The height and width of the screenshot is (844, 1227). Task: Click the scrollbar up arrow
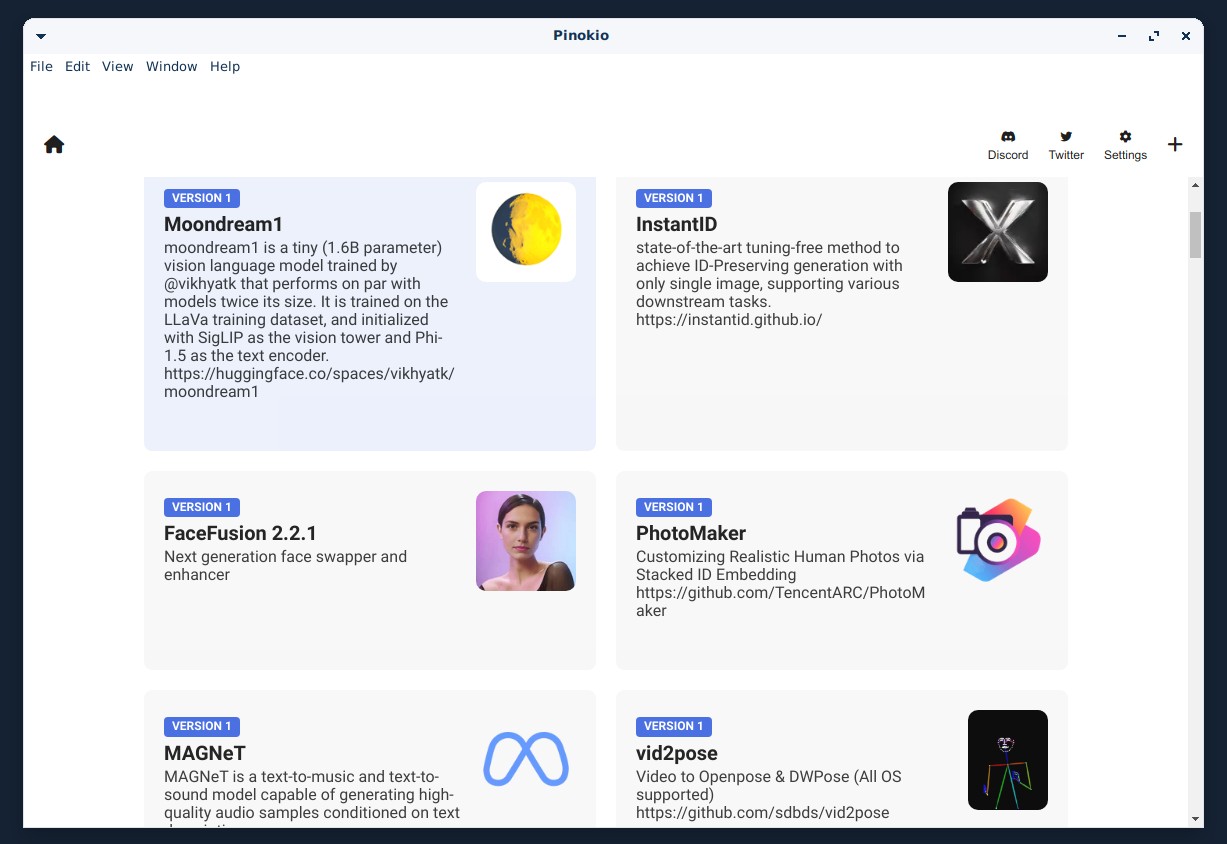[1195, 185]
